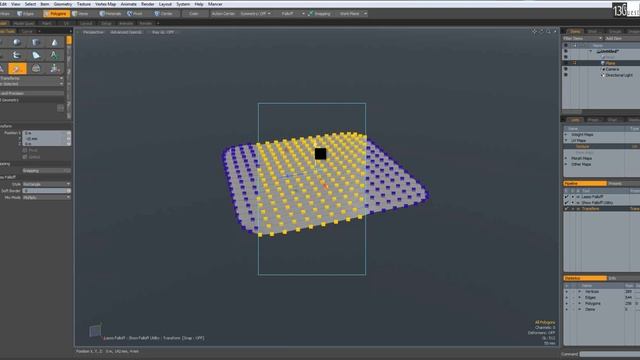Select the Camera item in list

tap(612, 69)
